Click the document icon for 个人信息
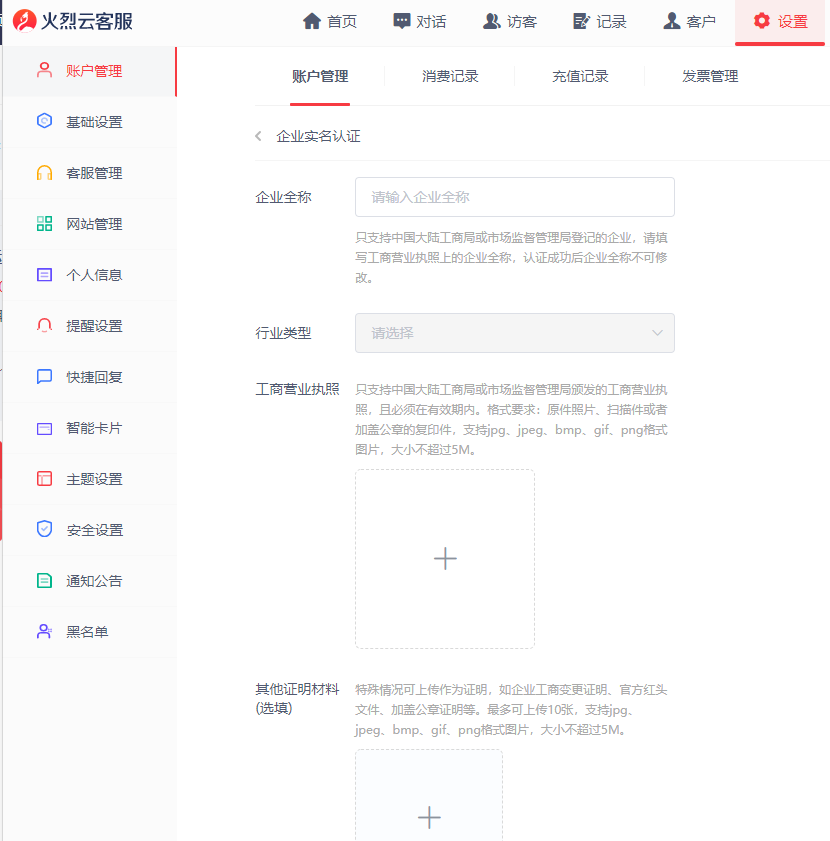Screen dimensions: 830x841 [45, 275]
